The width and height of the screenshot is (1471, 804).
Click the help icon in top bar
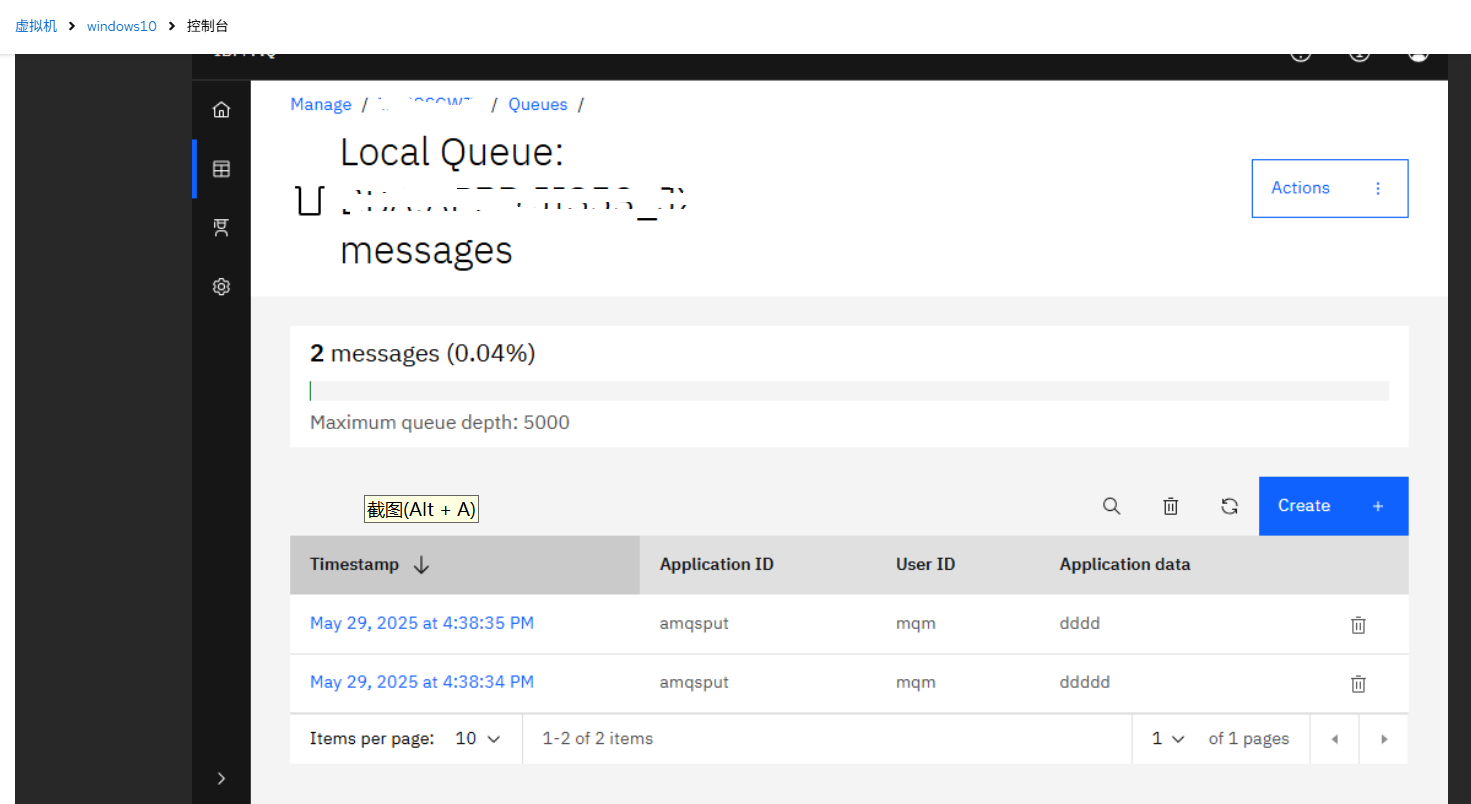[x=1300, y=56]
